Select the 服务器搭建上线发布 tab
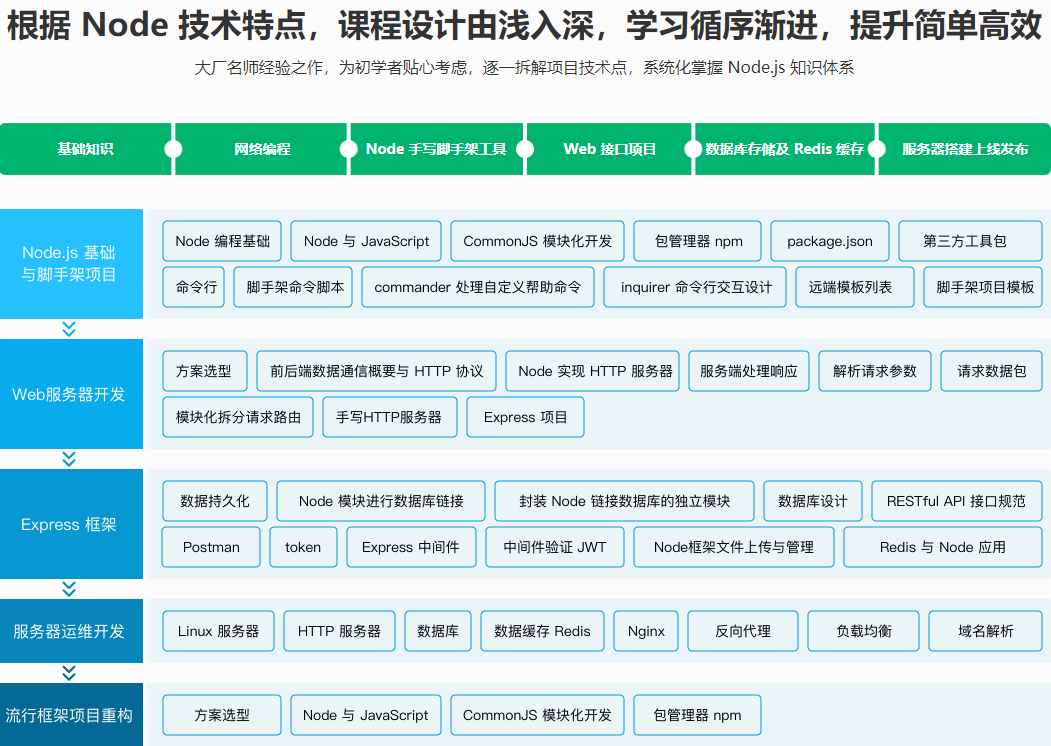Viewport: 1051px width, 746px height. click(x=965, y=149)
